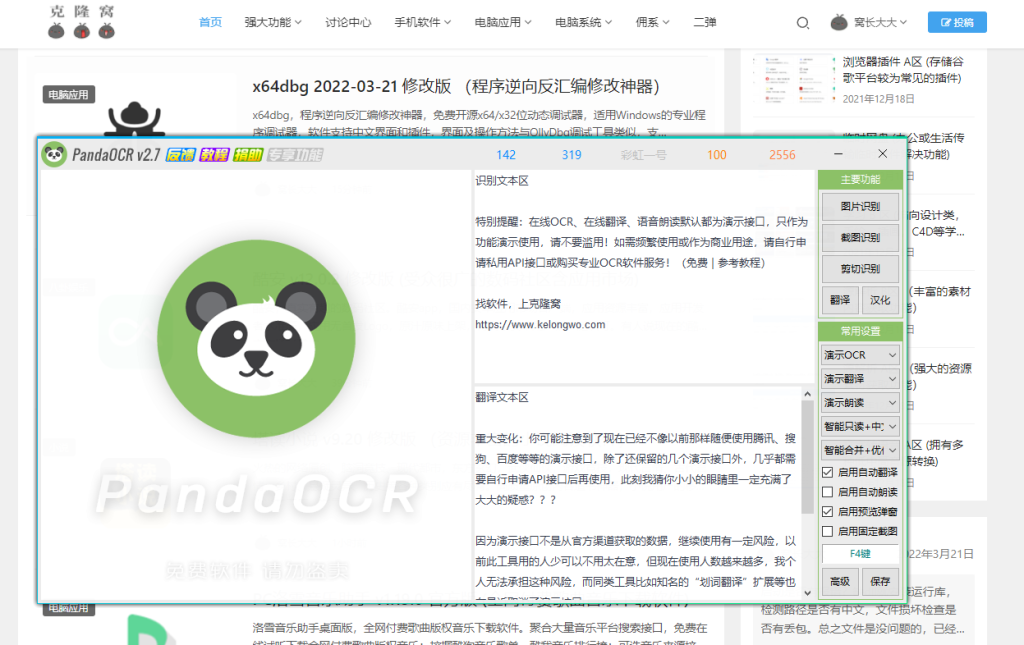Open the 讨论中心 nav item
Image resolution: width=1024 pixels, height=645 pixels.
tap(348, 22)
